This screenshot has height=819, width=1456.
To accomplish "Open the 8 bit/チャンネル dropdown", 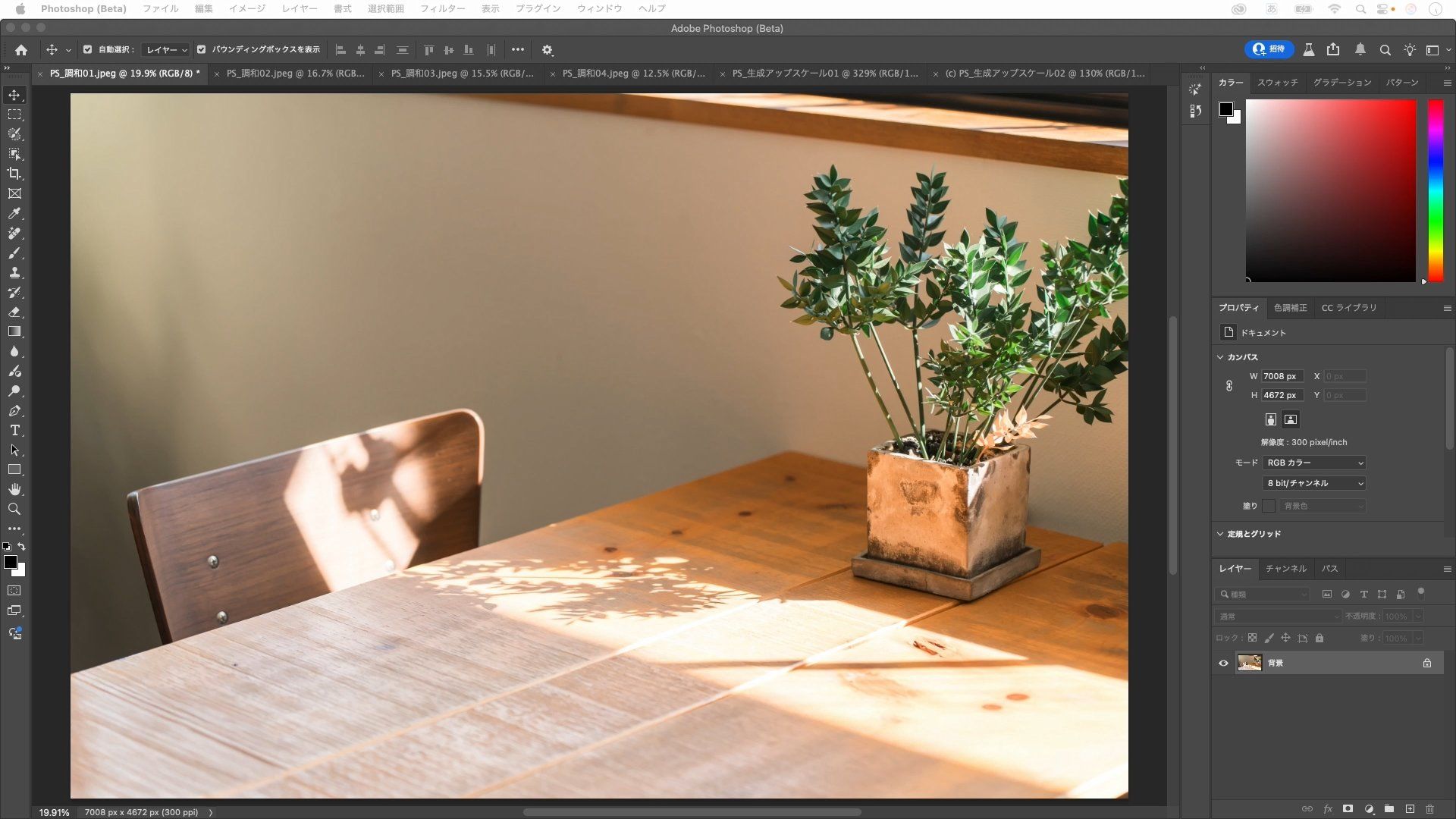I will pyautogui.click(x=1314, y=483).
